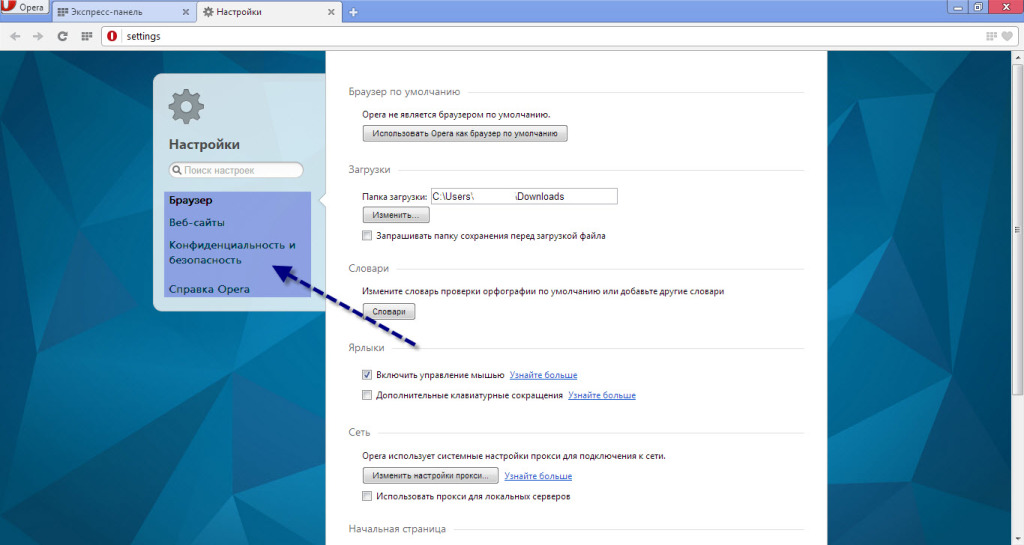The image size is (1024, 545).
Task: Open Узнайте больше link for keyboard shortcuts
Action: [601, 396]
